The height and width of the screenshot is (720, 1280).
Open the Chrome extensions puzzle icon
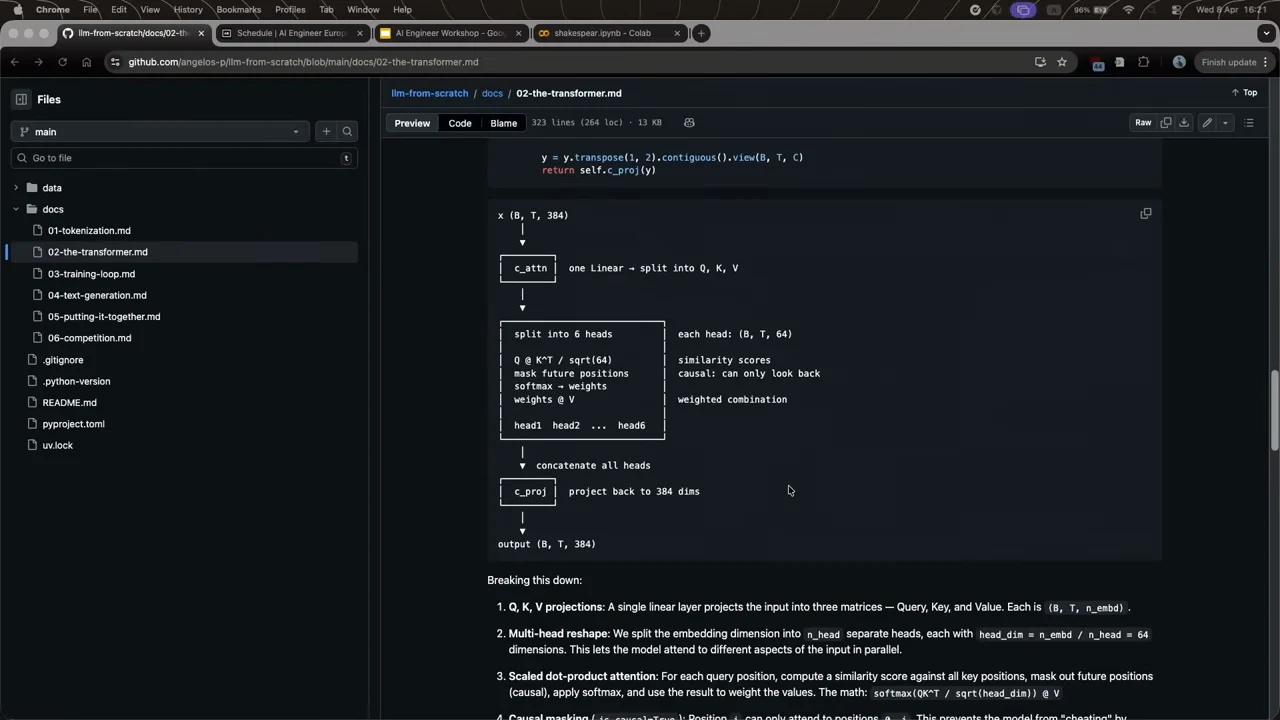1144,62
